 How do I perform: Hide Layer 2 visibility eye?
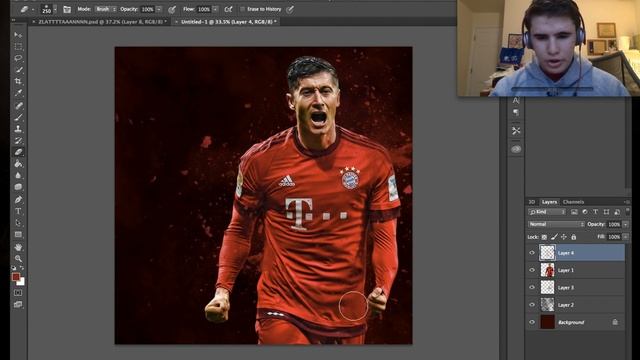tap(532, 305)
